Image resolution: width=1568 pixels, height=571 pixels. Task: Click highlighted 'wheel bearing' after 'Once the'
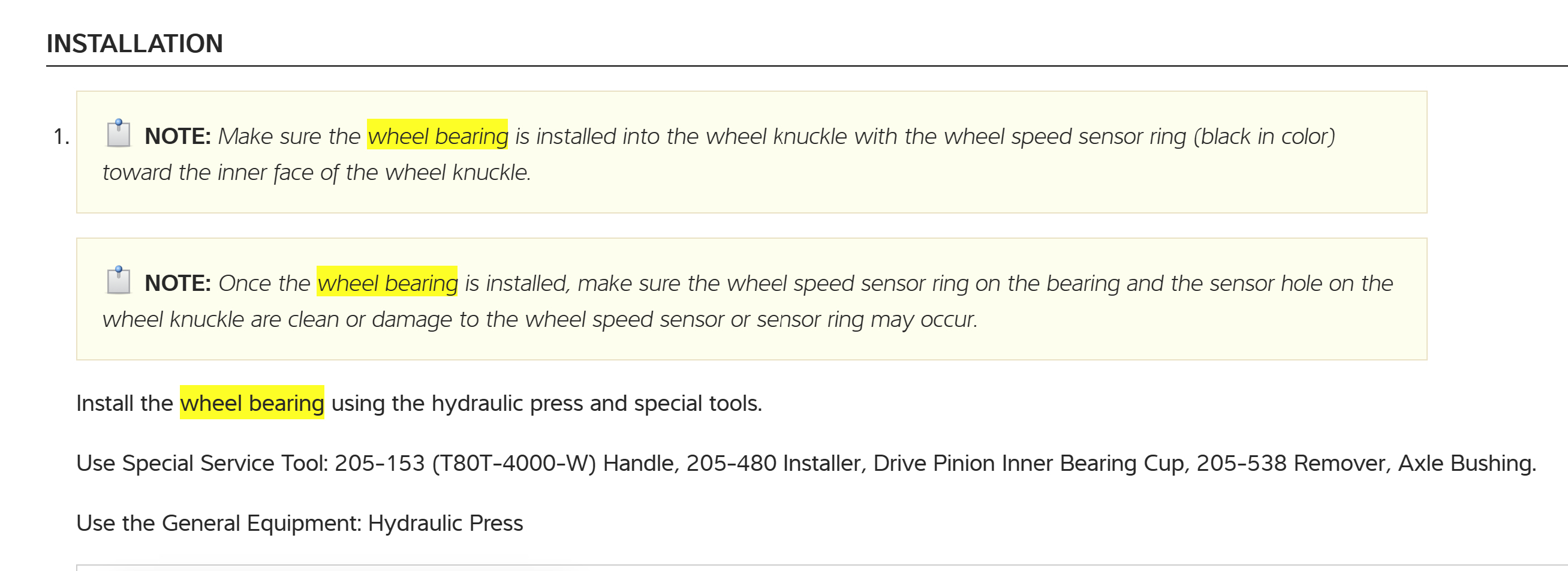point(387,283)
